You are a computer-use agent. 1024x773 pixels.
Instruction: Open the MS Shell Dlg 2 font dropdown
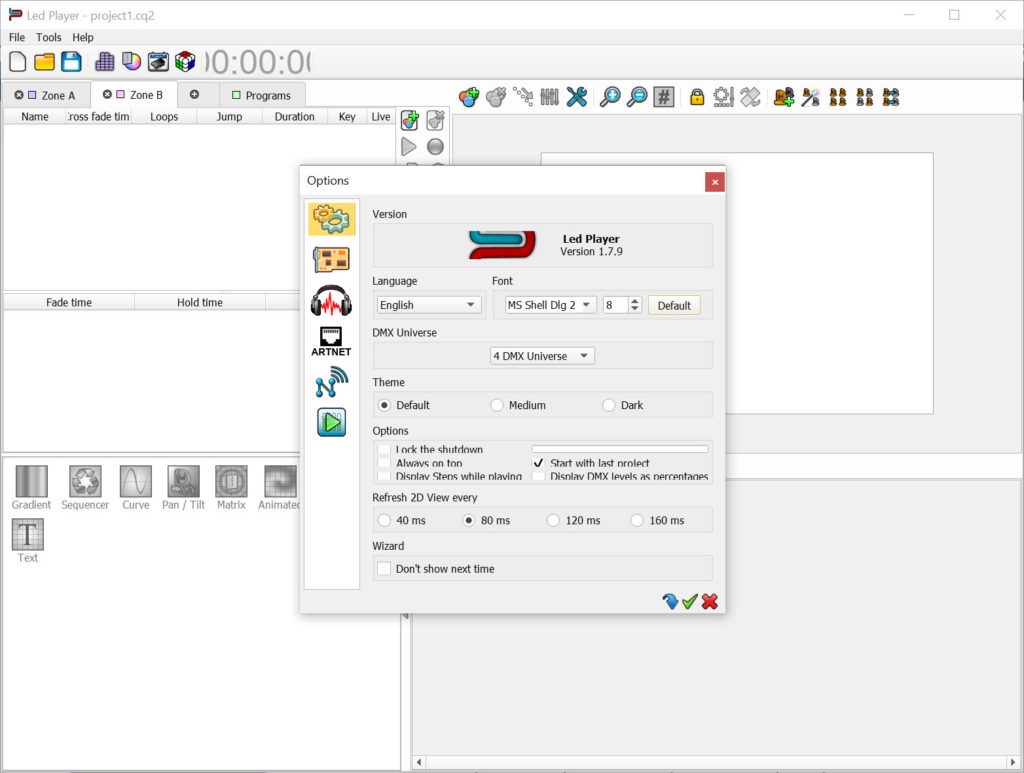coord(551,305)
